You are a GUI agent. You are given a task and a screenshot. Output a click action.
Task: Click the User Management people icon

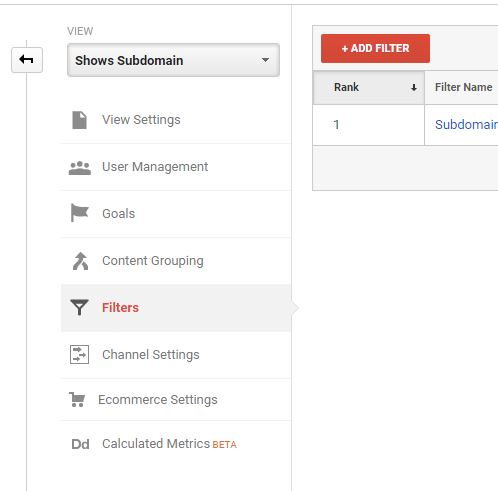click(80, 168)
